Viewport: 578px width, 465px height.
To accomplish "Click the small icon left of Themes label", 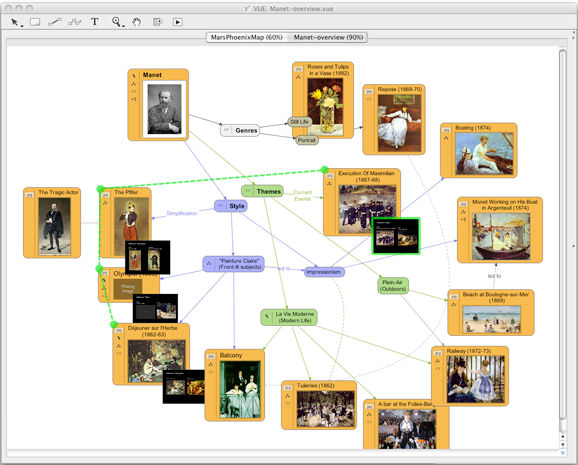I will click(248, 191).
